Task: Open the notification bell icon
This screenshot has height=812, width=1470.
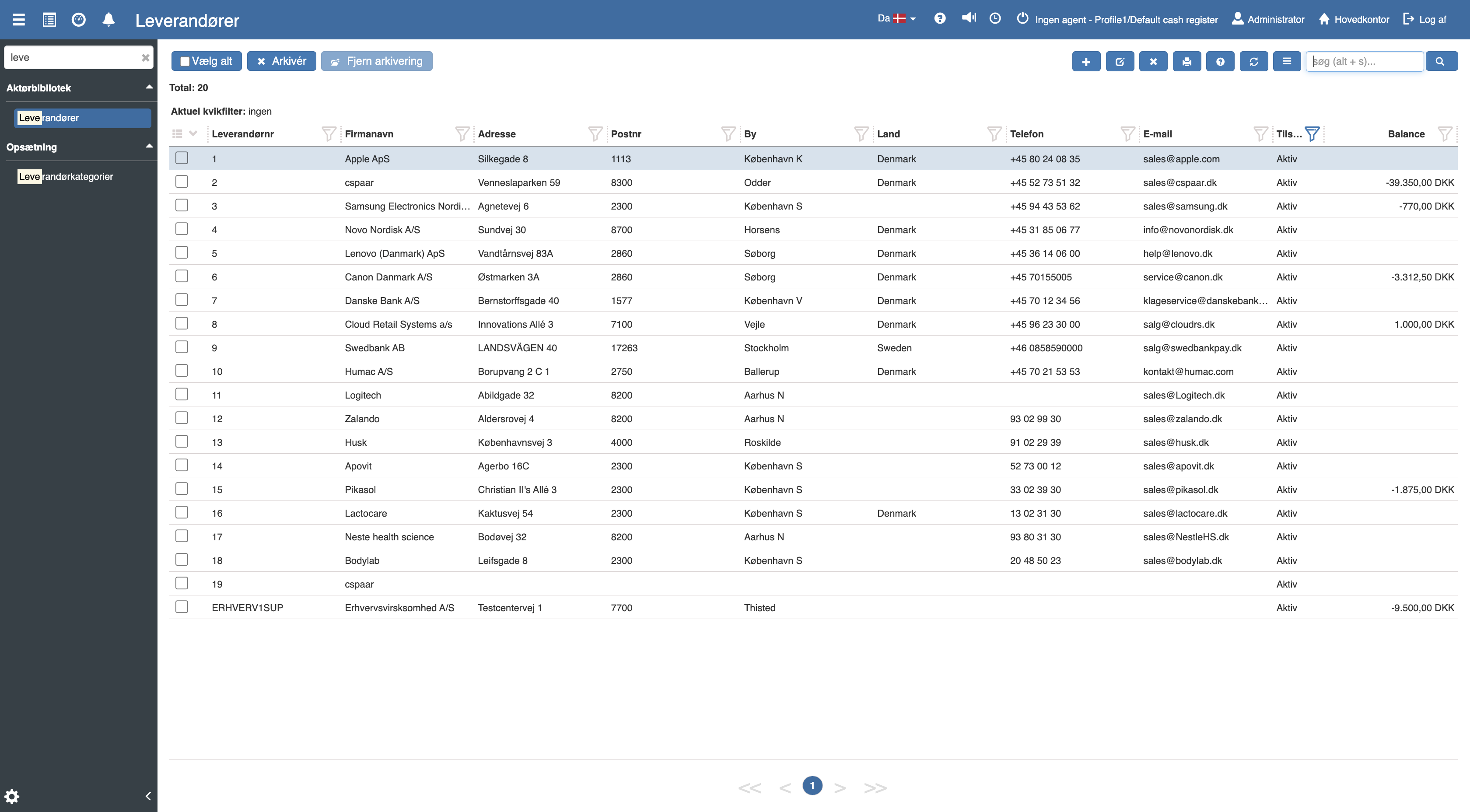Action: tap(108, 20)
